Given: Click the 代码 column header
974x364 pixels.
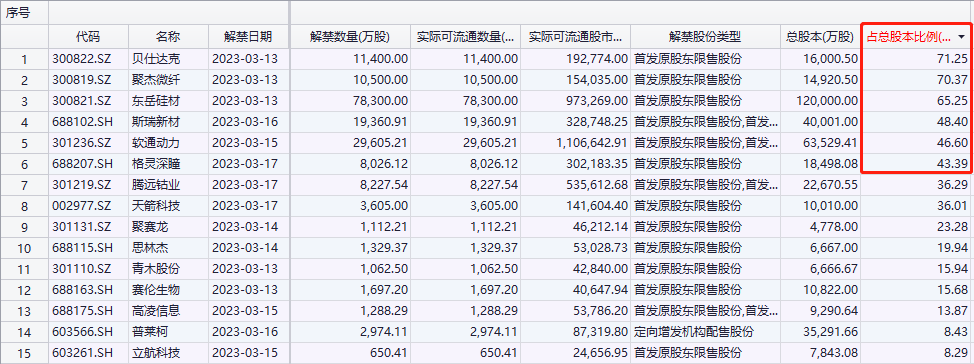Looking at the screenshot, I should point(88,37).
